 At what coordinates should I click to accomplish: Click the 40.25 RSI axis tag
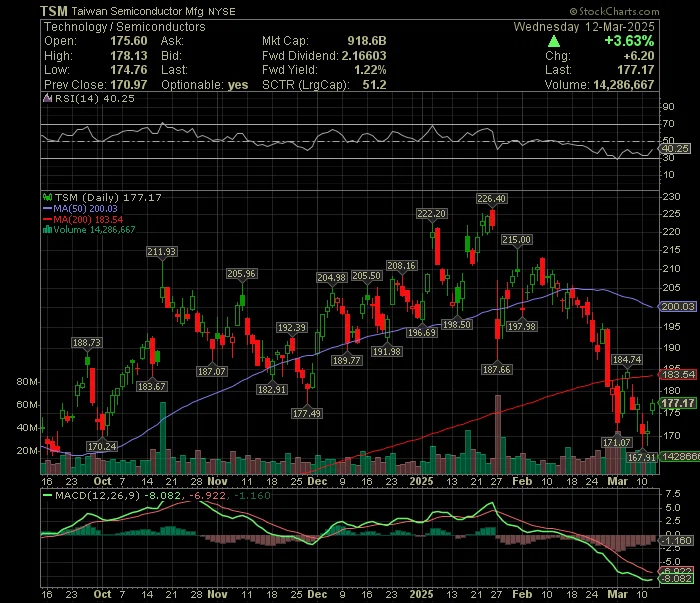[675, 149]
